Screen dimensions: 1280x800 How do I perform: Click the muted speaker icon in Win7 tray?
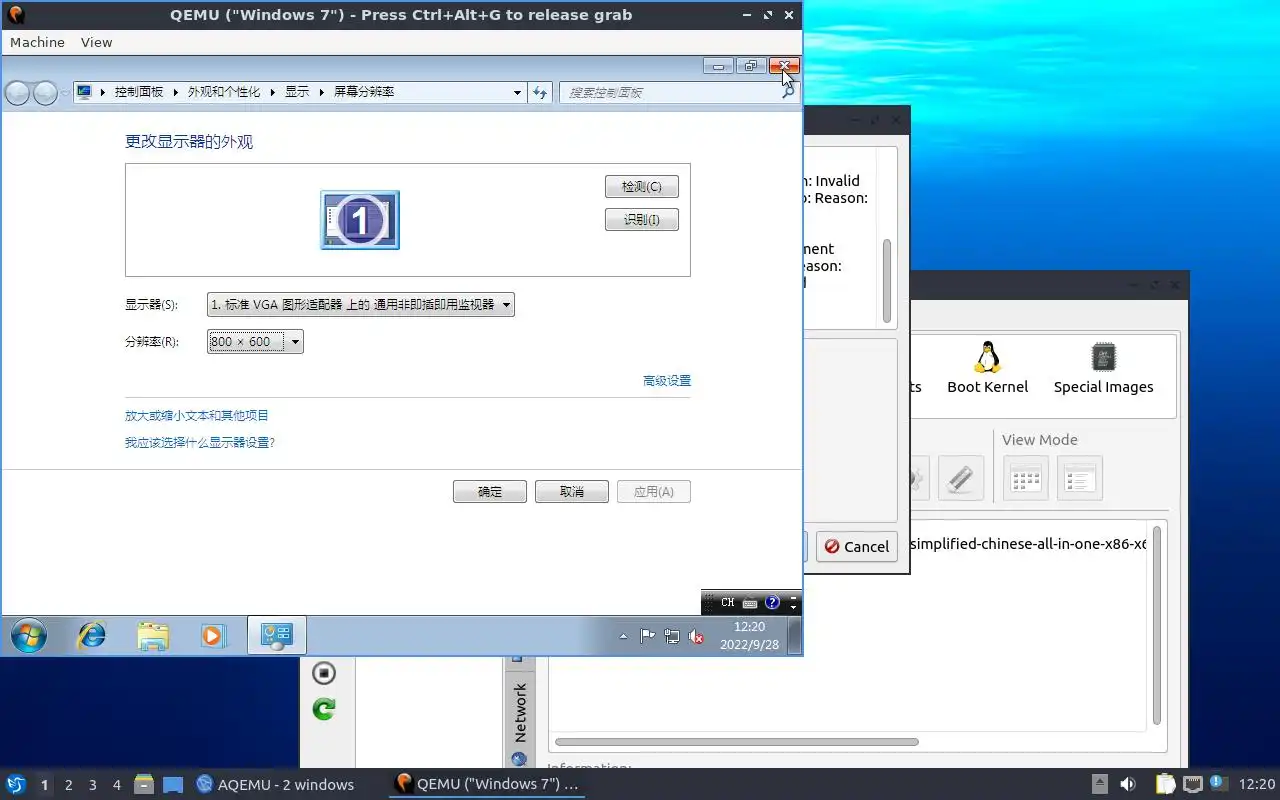[x=697, y=636]
